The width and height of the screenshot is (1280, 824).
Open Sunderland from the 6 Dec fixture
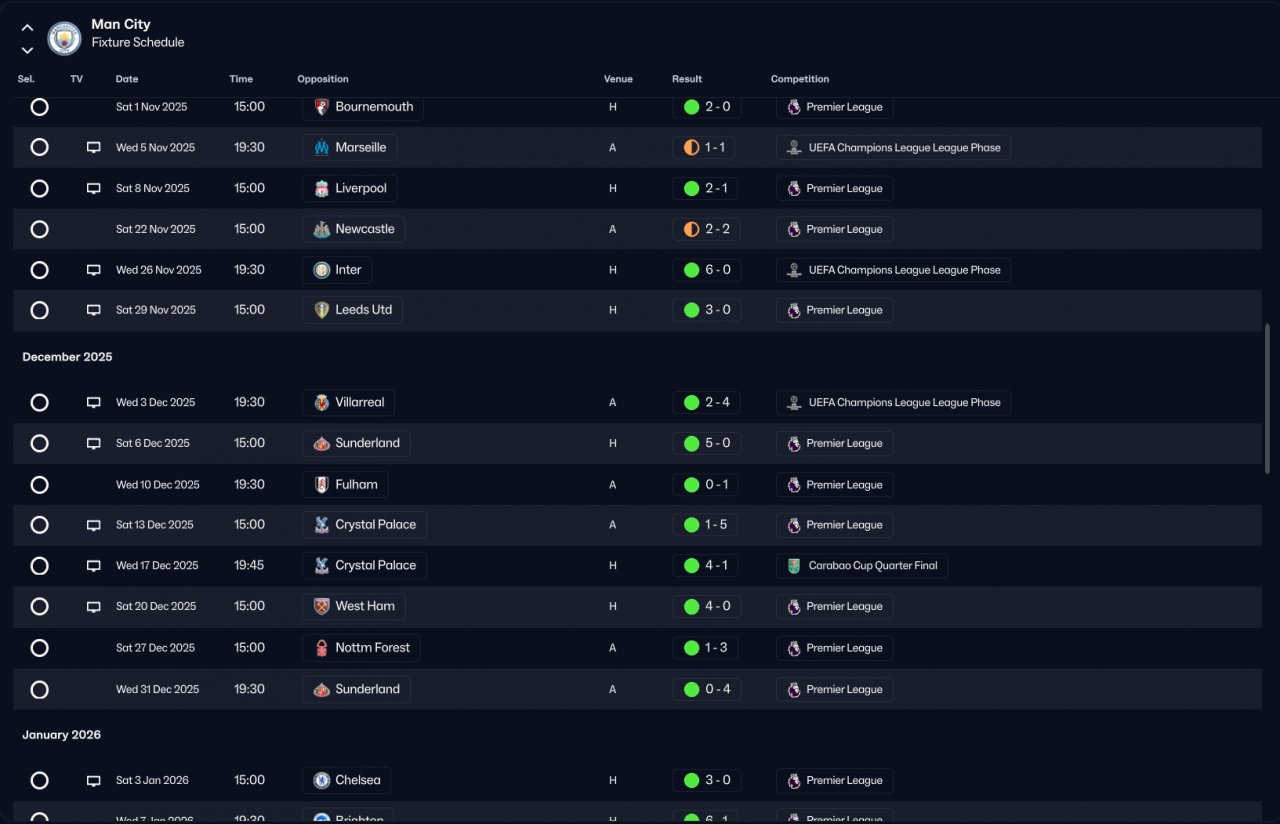[x=357, y=443]
